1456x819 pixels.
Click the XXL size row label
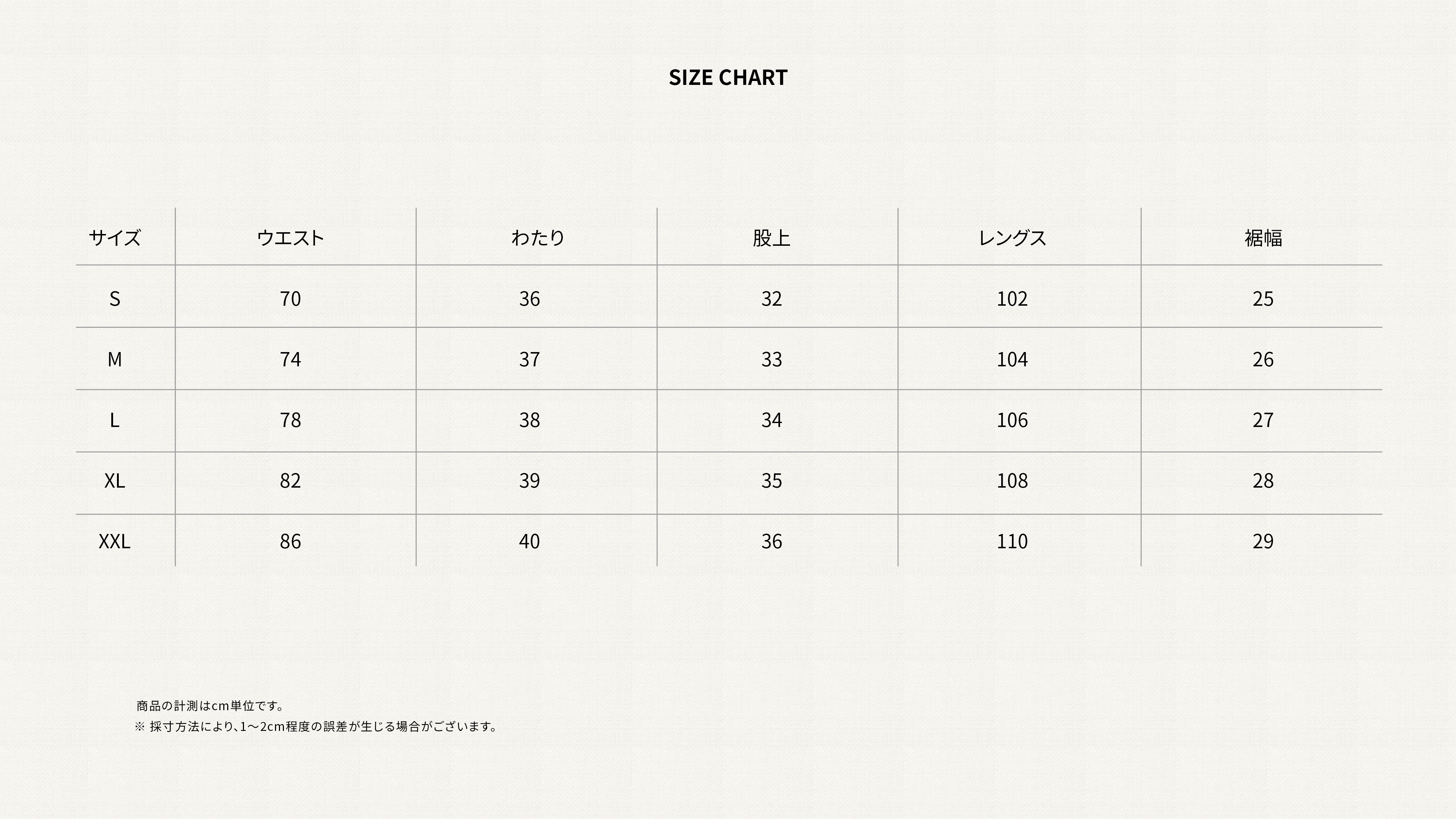pos(114,541)
